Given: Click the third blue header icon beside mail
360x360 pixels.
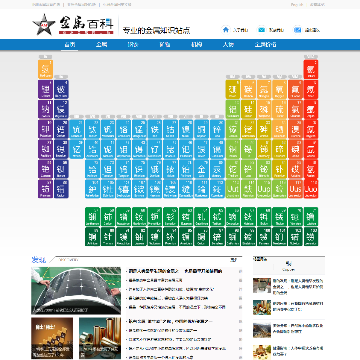Looking at the screenshot, I should point(297,30).
